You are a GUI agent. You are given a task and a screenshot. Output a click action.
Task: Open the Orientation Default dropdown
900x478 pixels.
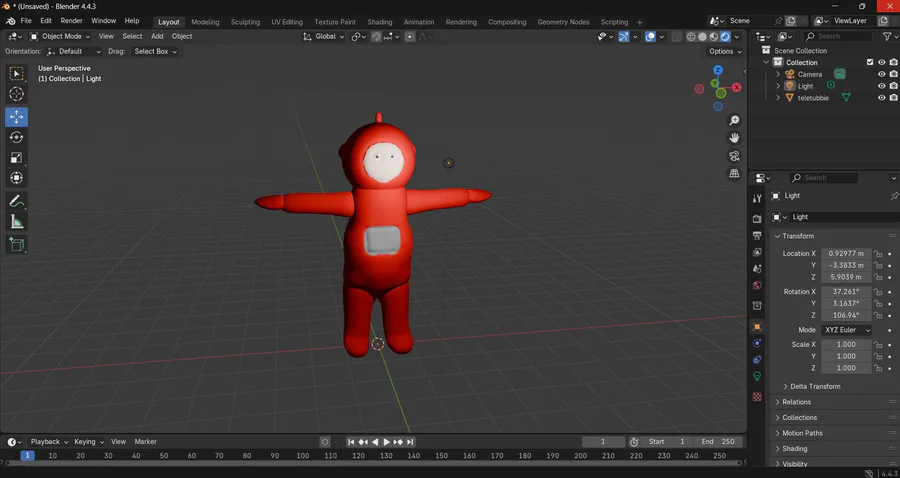(x=74, y=51)
